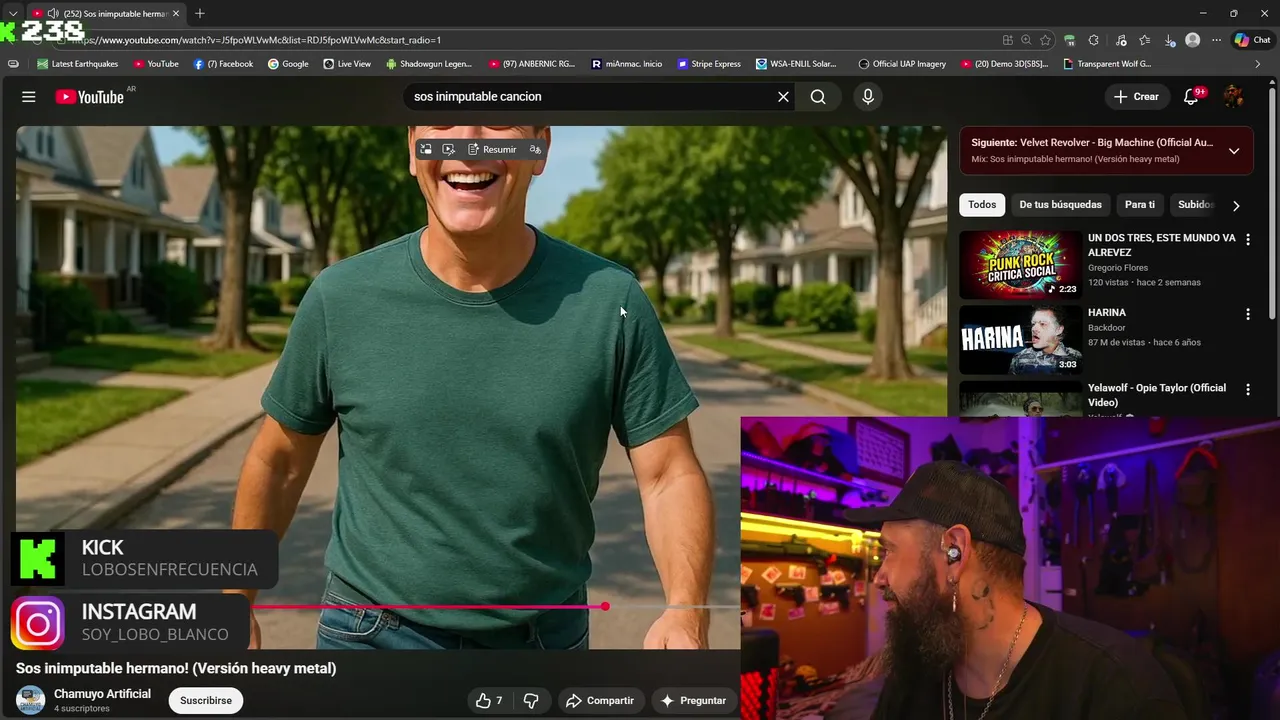
Task: Subscribe with the Suscribirse button
Action: click(206, 701)
